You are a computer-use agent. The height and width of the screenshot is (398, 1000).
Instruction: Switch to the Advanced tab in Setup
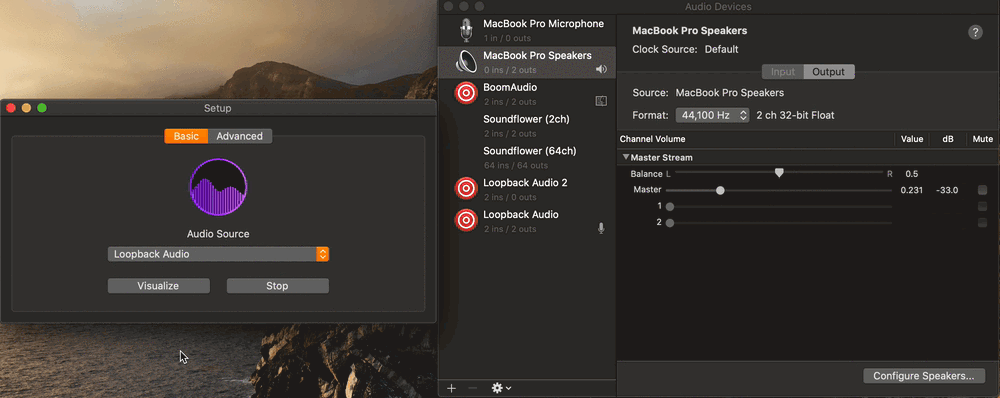tap(240, 136)
